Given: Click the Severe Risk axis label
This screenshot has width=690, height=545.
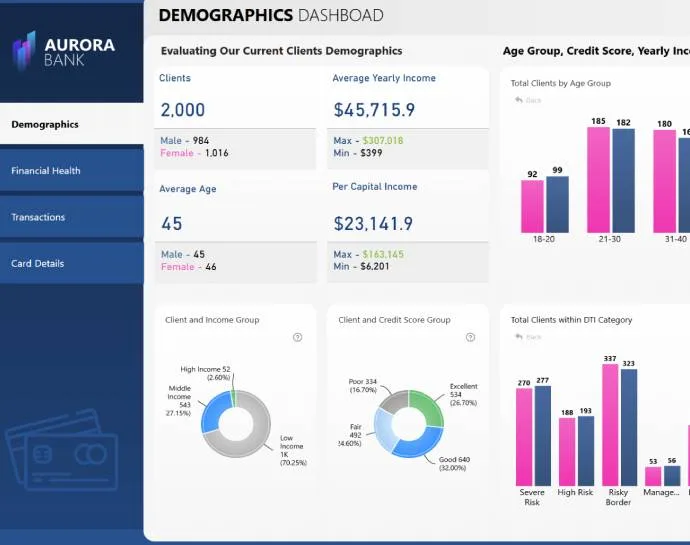Looking at the screenshot, I should (532, 497).
